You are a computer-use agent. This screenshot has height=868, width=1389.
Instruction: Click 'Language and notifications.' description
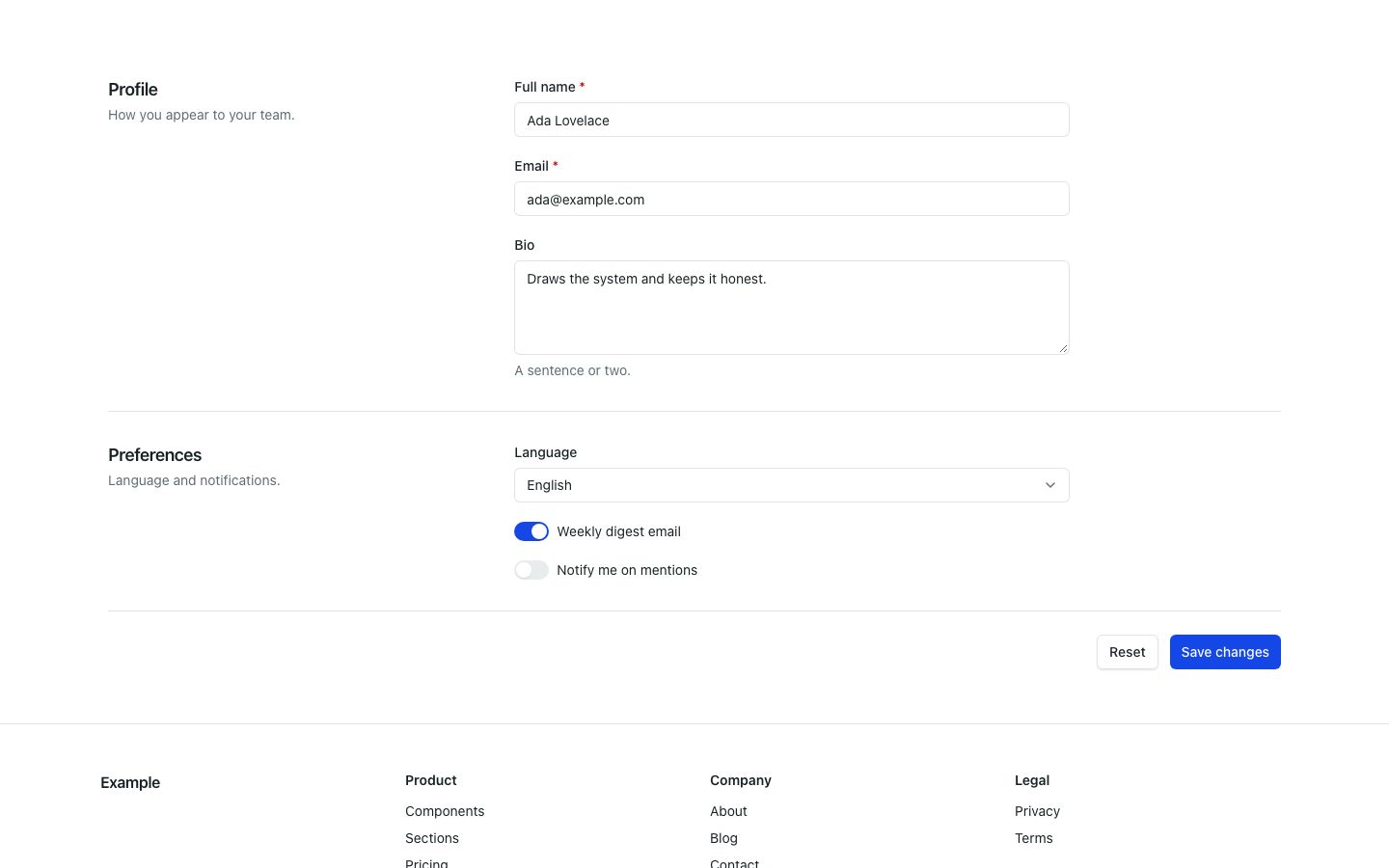(194, 480)
